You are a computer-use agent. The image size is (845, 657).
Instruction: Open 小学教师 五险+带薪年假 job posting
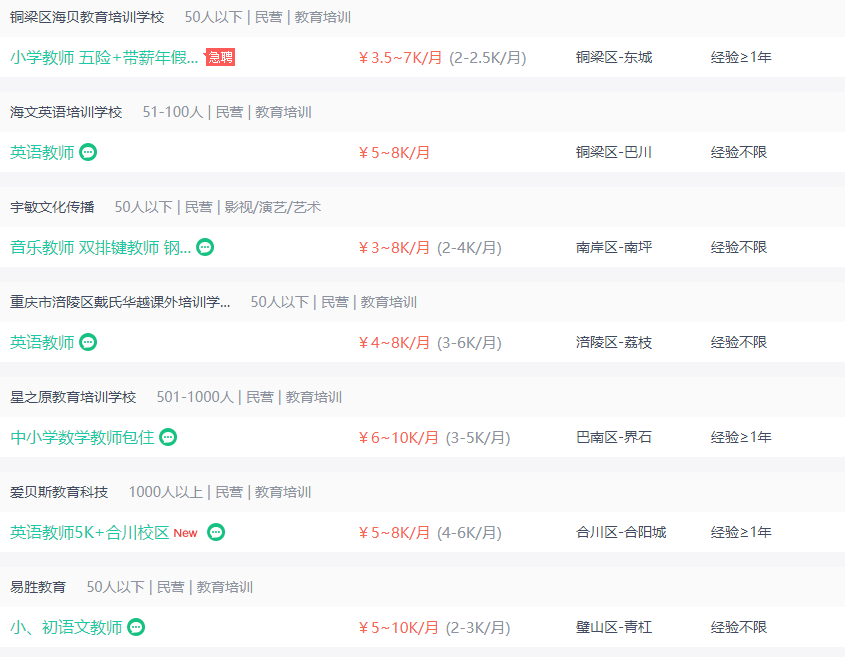pyautogui.click(x=104, y=57)
